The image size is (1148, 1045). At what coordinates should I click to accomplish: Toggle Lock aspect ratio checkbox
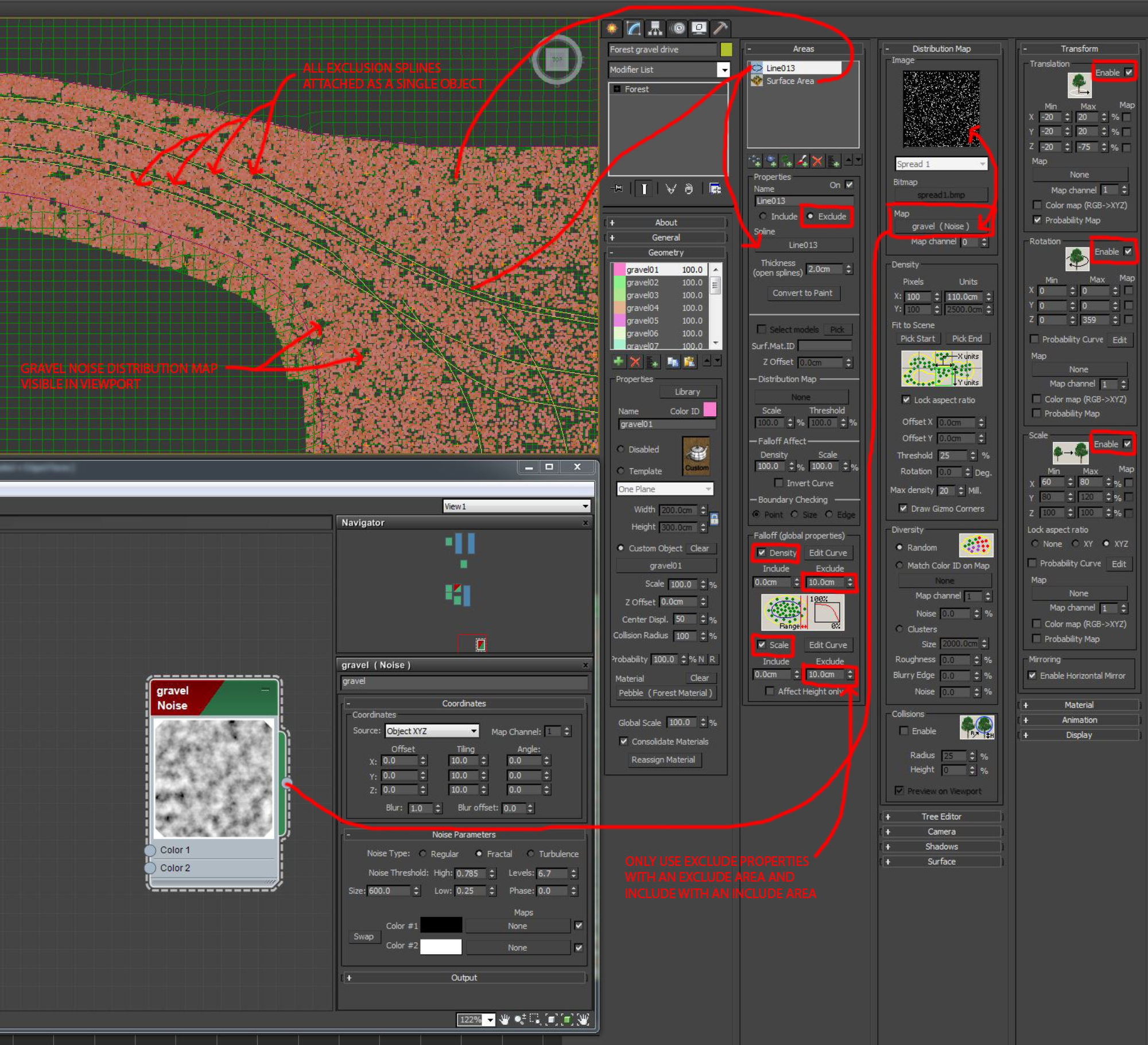pos(906,400)
